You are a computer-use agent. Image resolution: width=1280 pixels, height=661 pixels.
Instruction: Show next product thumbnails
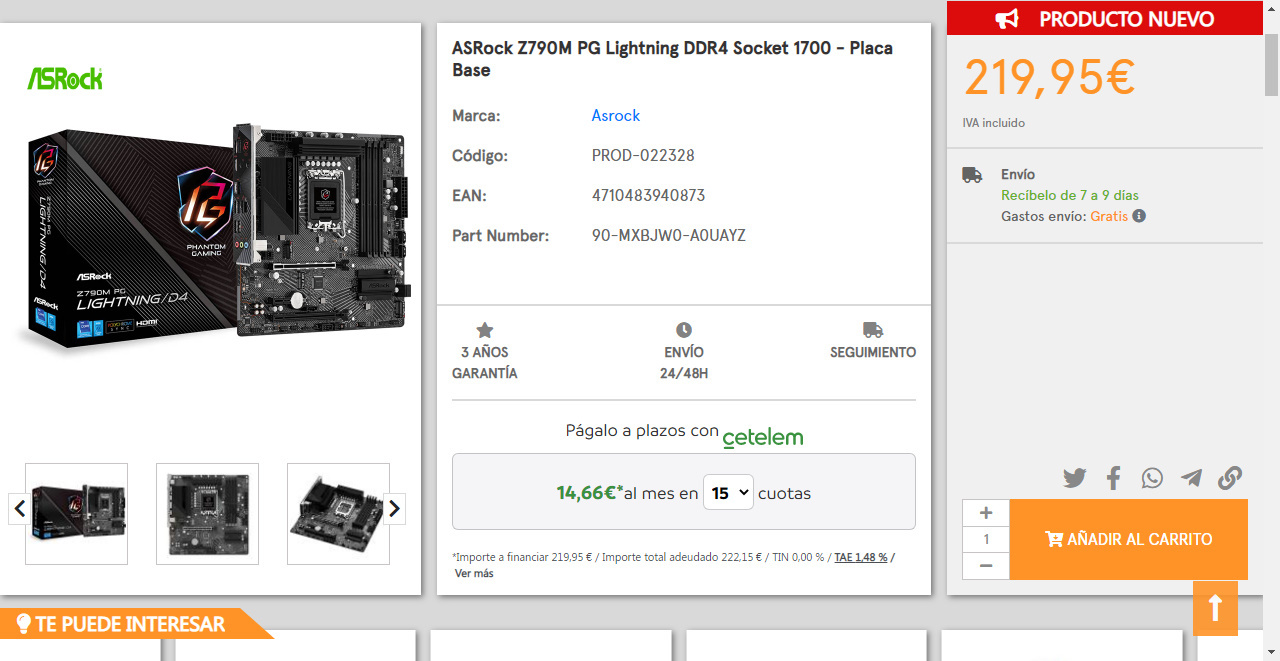394,509
